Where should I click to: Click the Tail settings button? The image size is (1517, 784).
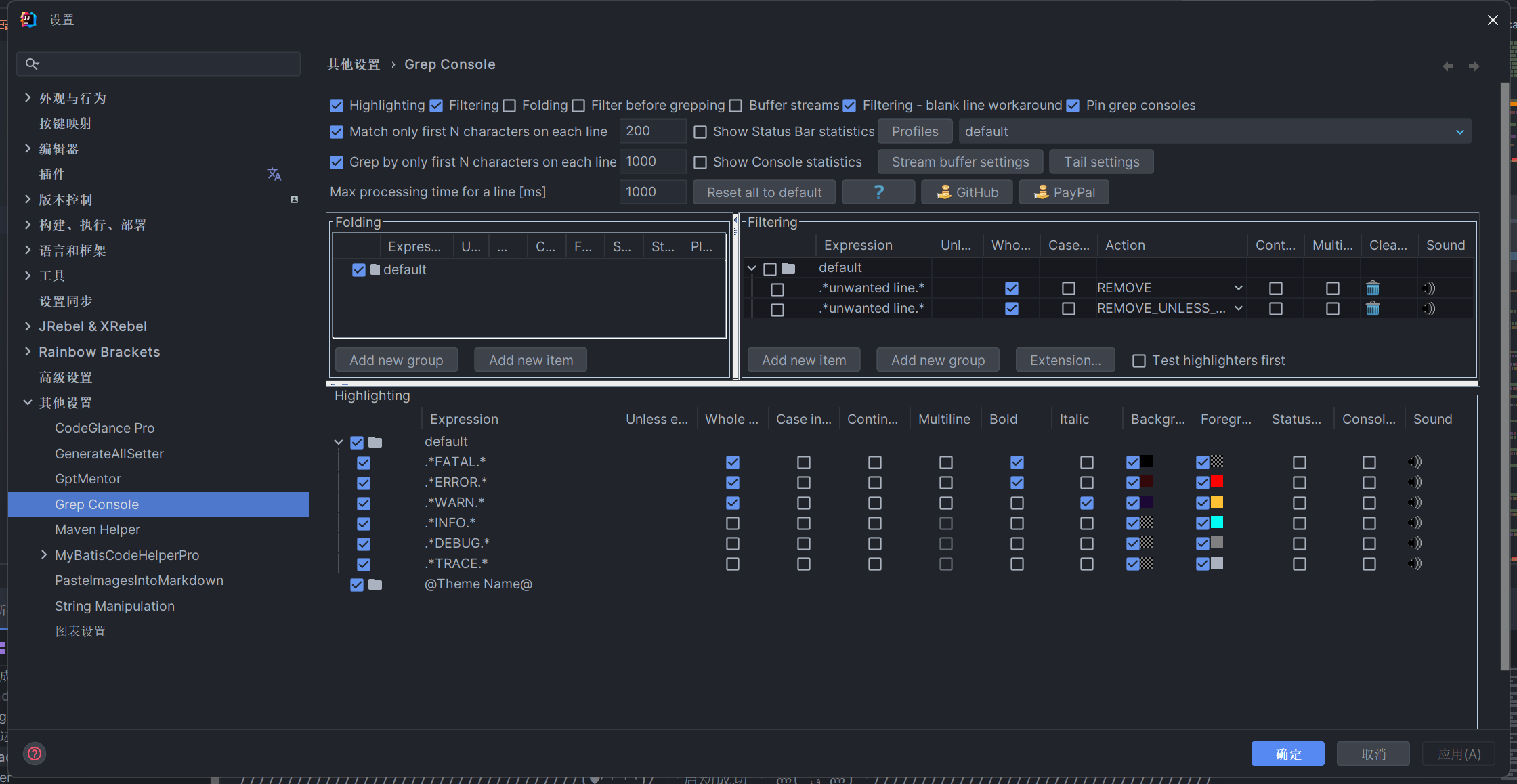point(1101,162)
